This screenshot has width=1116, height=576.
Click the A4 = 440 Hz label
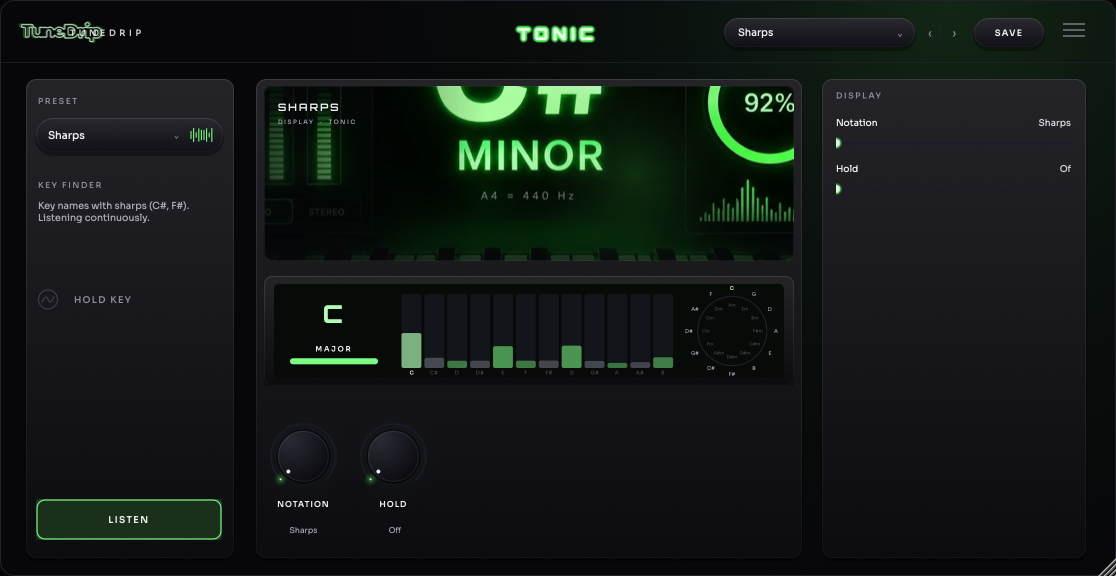point(527,196)
